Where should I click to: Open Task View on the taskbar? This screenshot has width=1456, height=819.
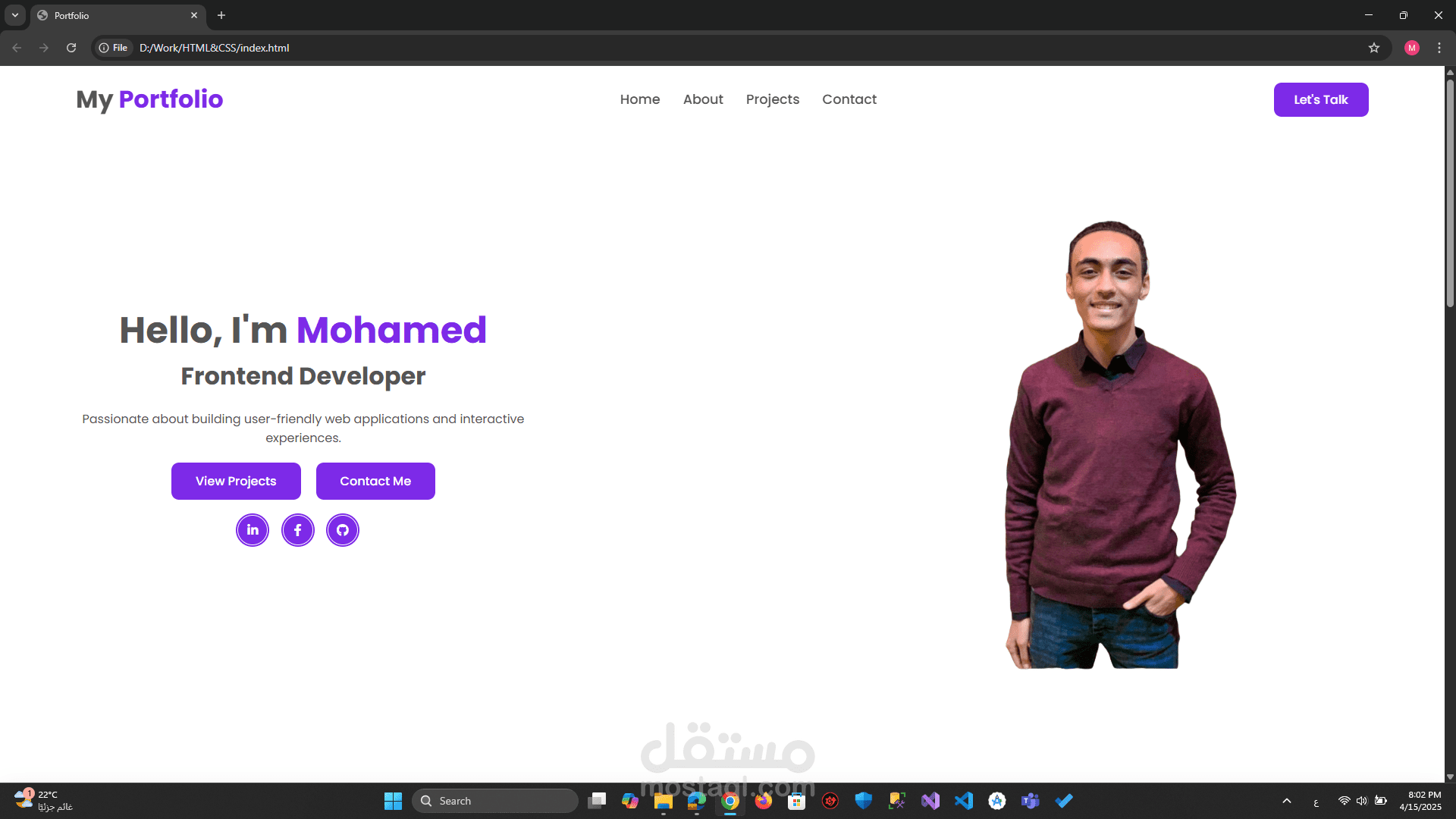(597, 801)
